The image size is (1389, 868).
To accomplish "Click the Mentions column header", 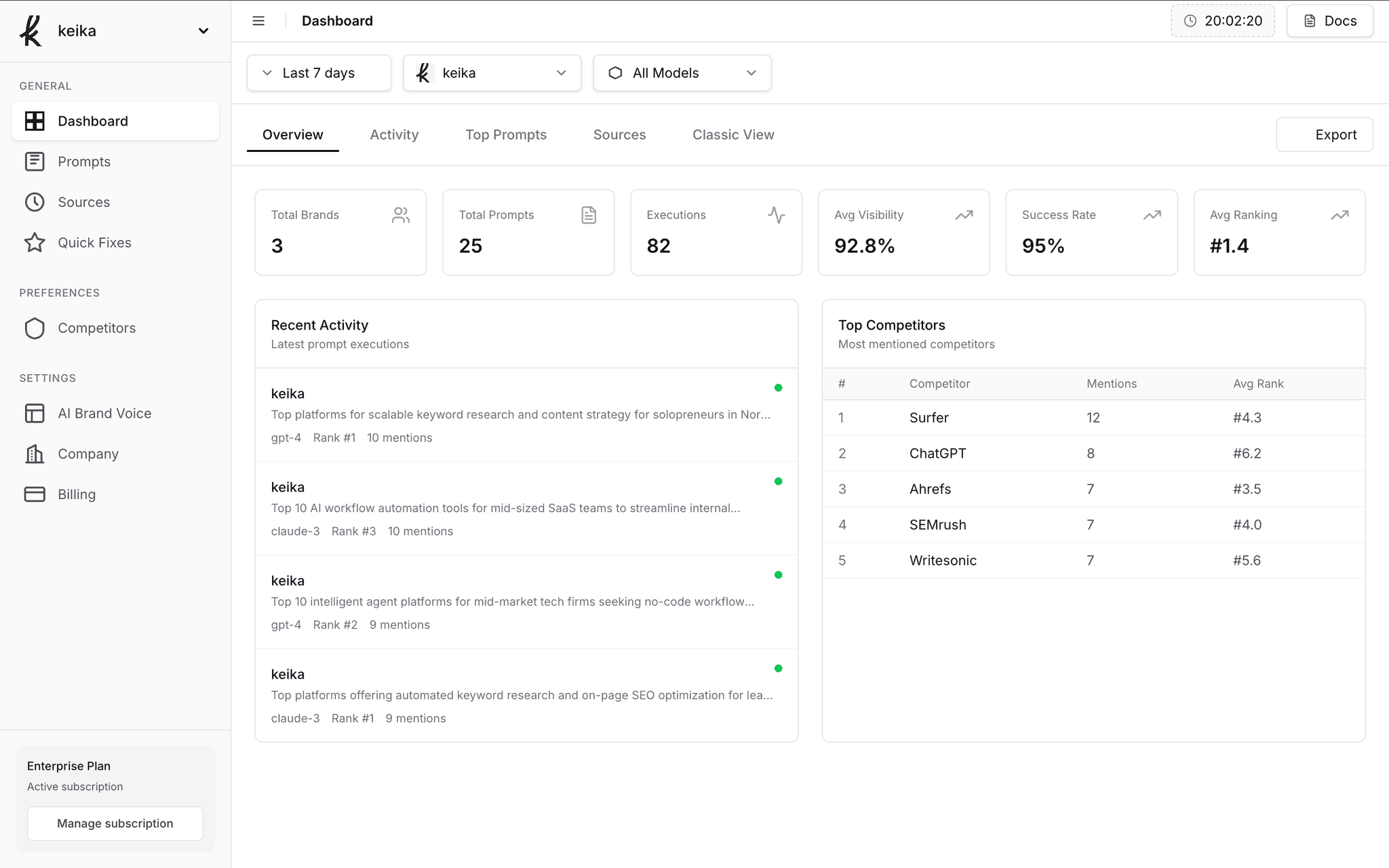I will tap(1112, 384).
